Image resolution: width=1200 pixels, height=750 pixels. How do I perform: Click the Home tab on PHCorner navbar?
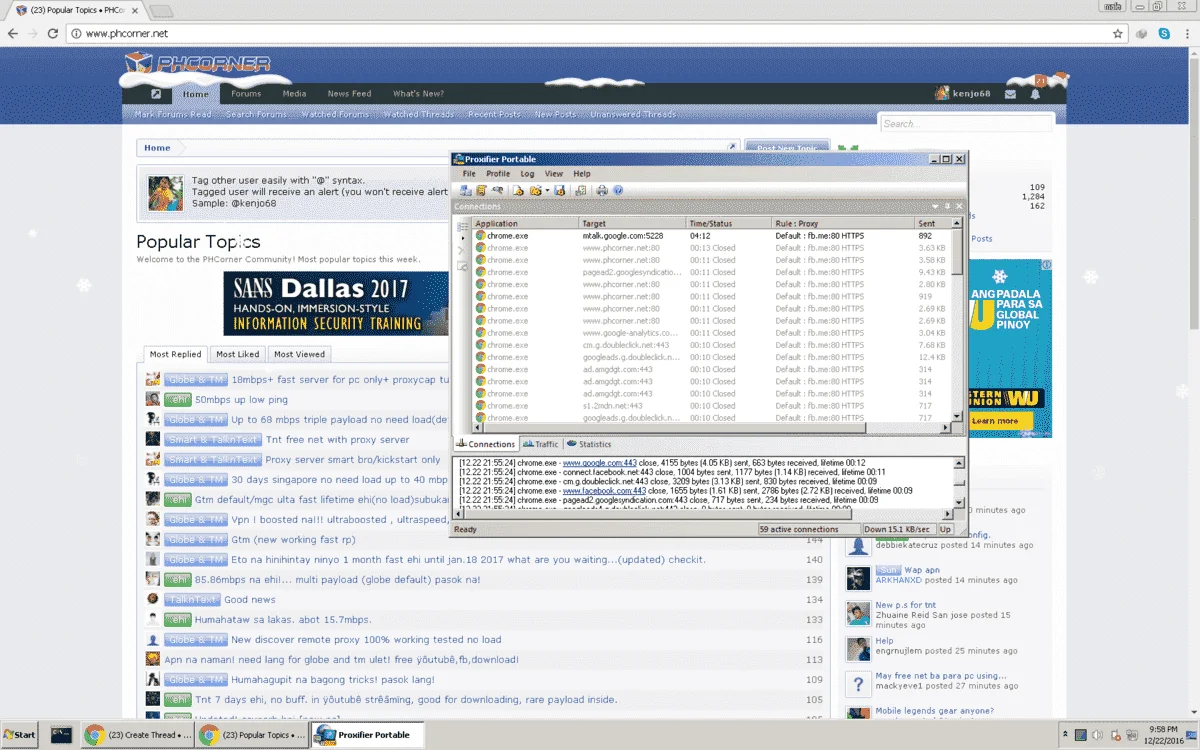[x=195, y=94]
